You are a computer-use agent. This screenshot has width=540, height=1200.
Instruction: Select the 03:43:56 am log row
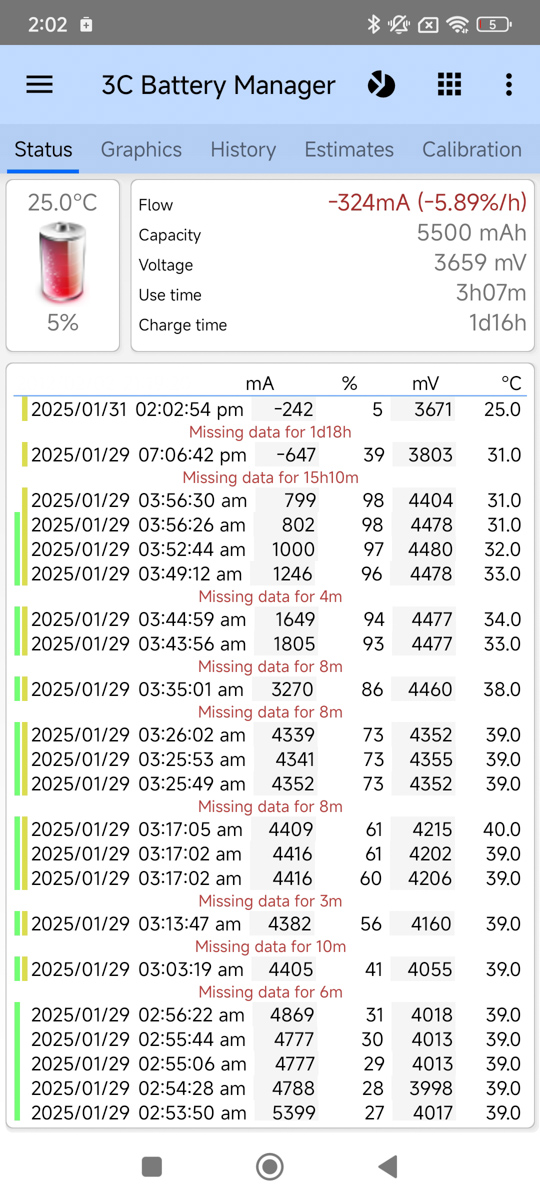coord(270,644)
